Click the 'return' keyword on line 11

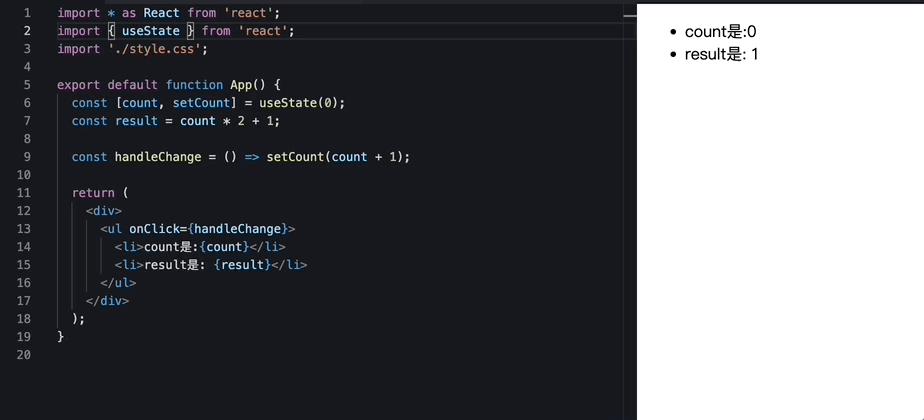[93, 193]
